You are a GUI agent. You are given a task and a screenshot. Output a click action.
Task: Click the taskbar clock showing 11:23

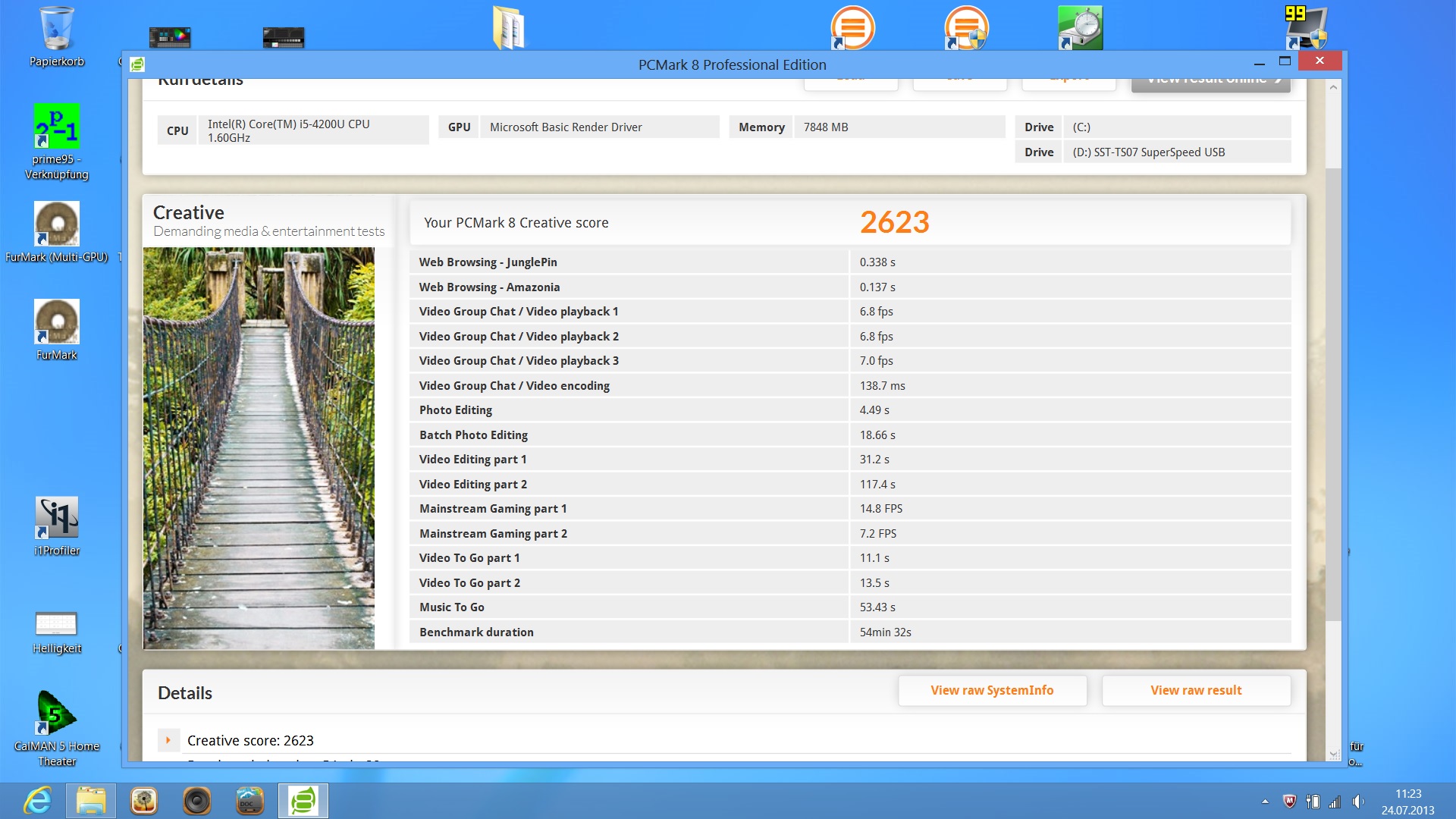pos(1407,802)
